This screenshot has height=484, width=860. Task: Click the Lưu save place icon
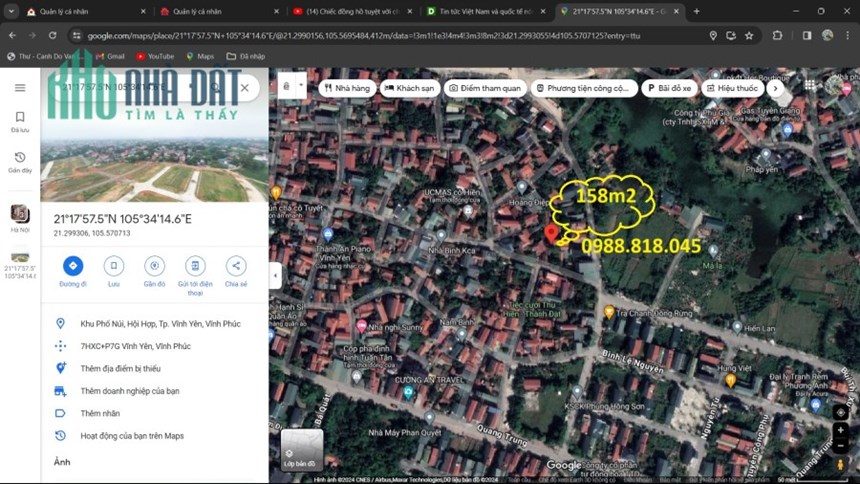(x=114, y=266)
